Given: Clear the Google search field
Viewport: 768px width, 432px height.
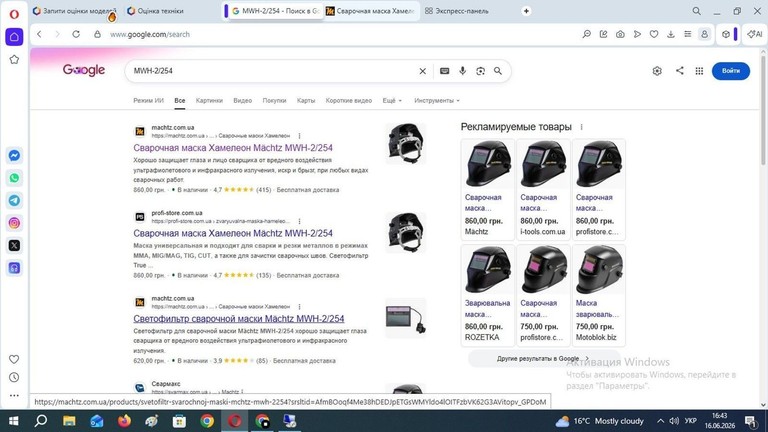Looking at the screenshot, I should click(423, 71).
